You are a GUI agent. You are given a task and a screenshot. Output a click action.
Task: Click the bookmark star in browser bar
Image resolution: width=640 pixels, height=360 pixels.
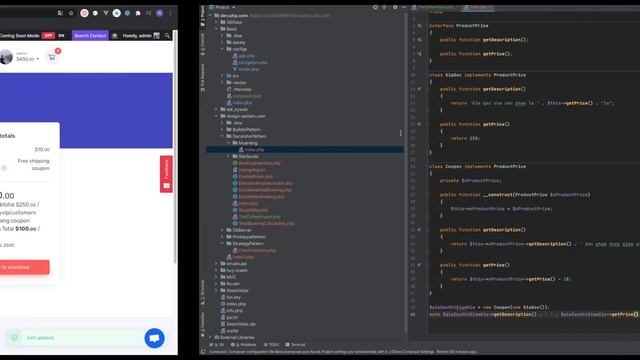(x=71, y=13)
